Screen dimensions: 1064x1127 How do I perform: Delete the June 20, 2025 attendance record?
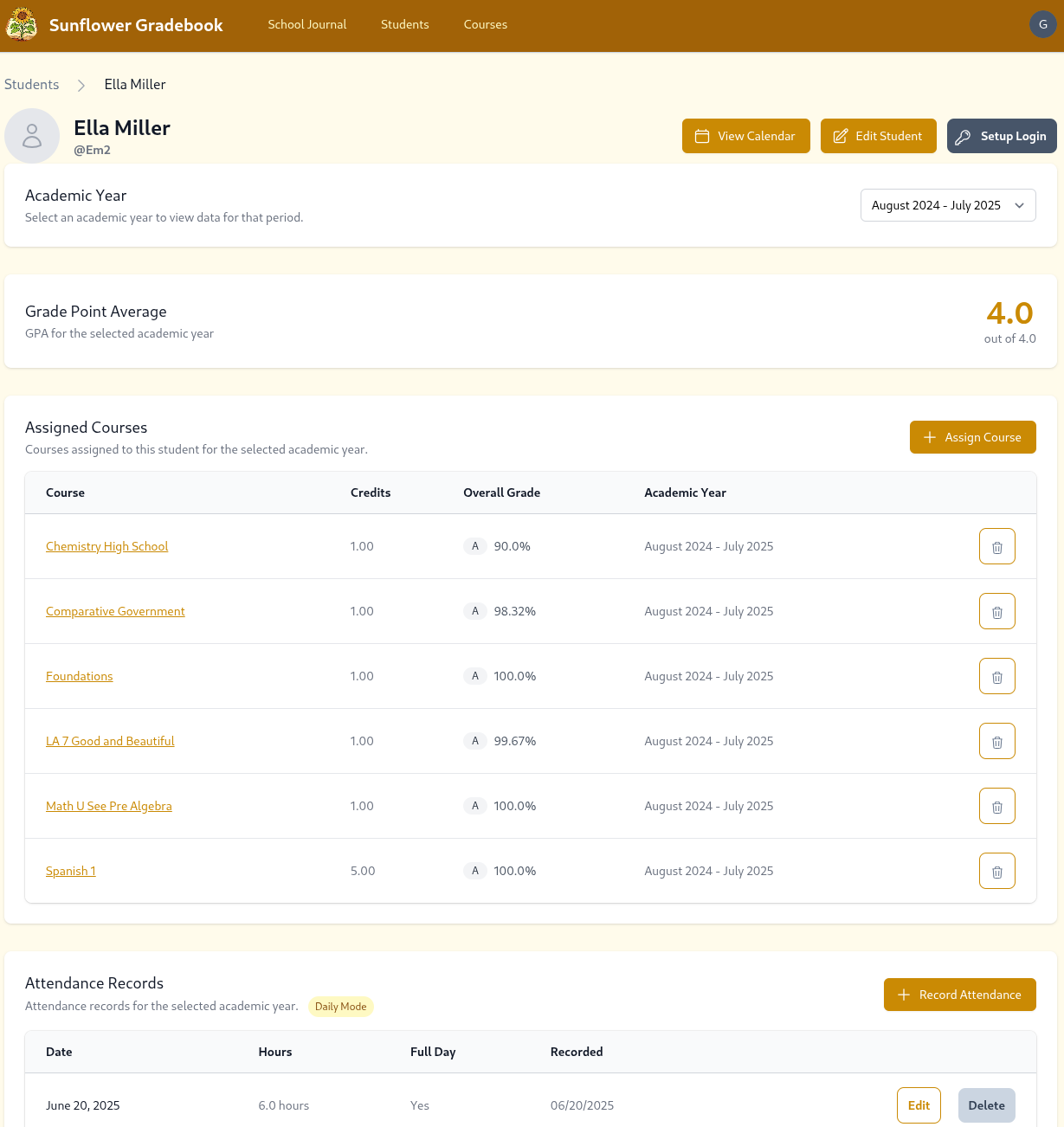point(986,1105)
